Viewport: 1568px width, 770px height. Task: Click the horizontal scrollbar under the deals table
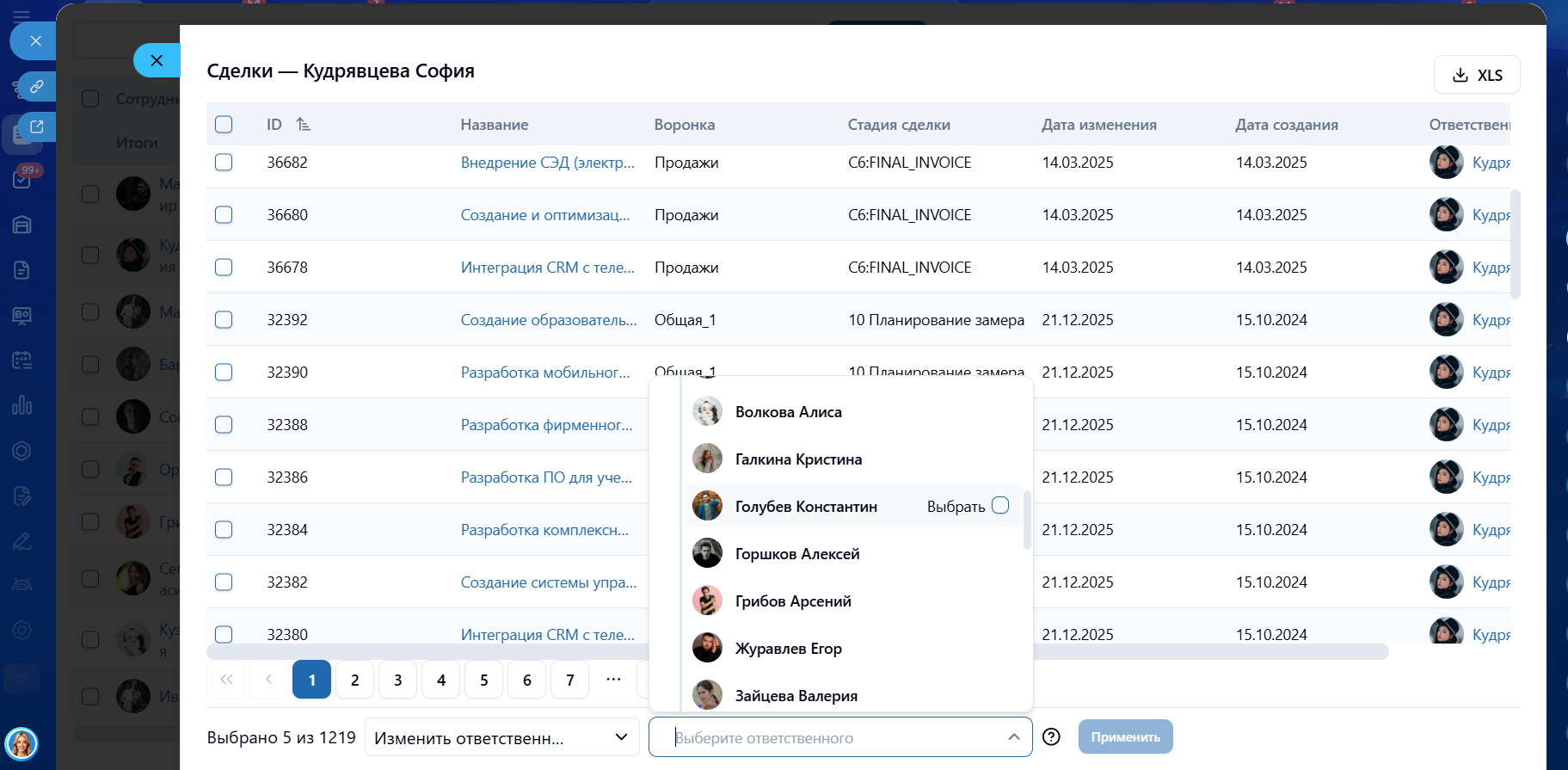(797, 652)
